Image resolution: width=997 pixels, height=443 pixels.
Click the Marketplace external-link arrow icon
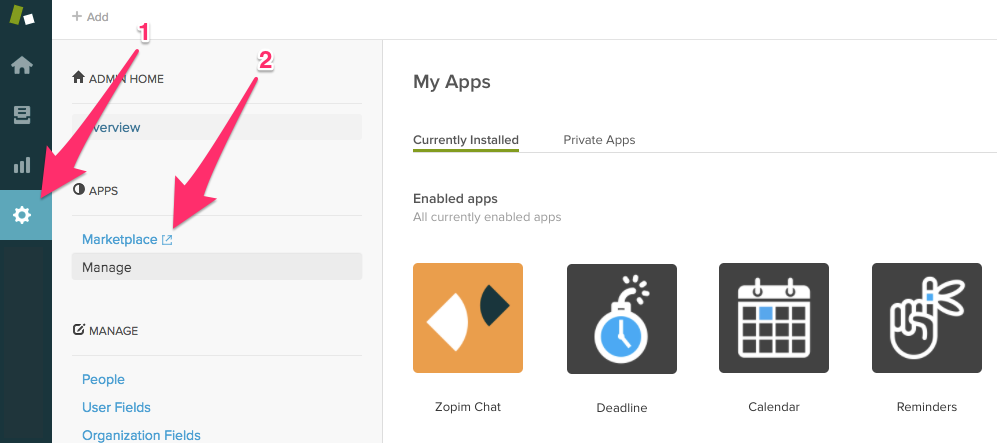pyautogui.click(x=167, y=240)
